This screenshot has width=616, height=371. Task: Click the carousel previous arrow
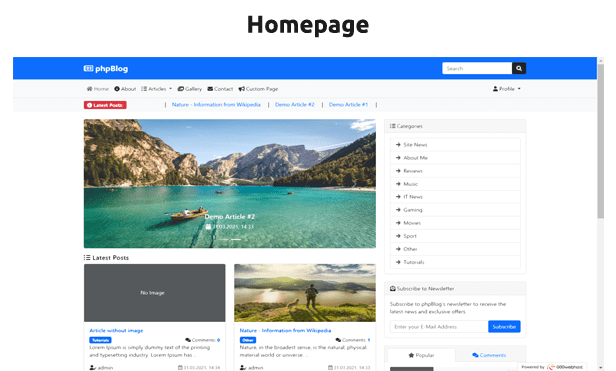tap(105, 184)
